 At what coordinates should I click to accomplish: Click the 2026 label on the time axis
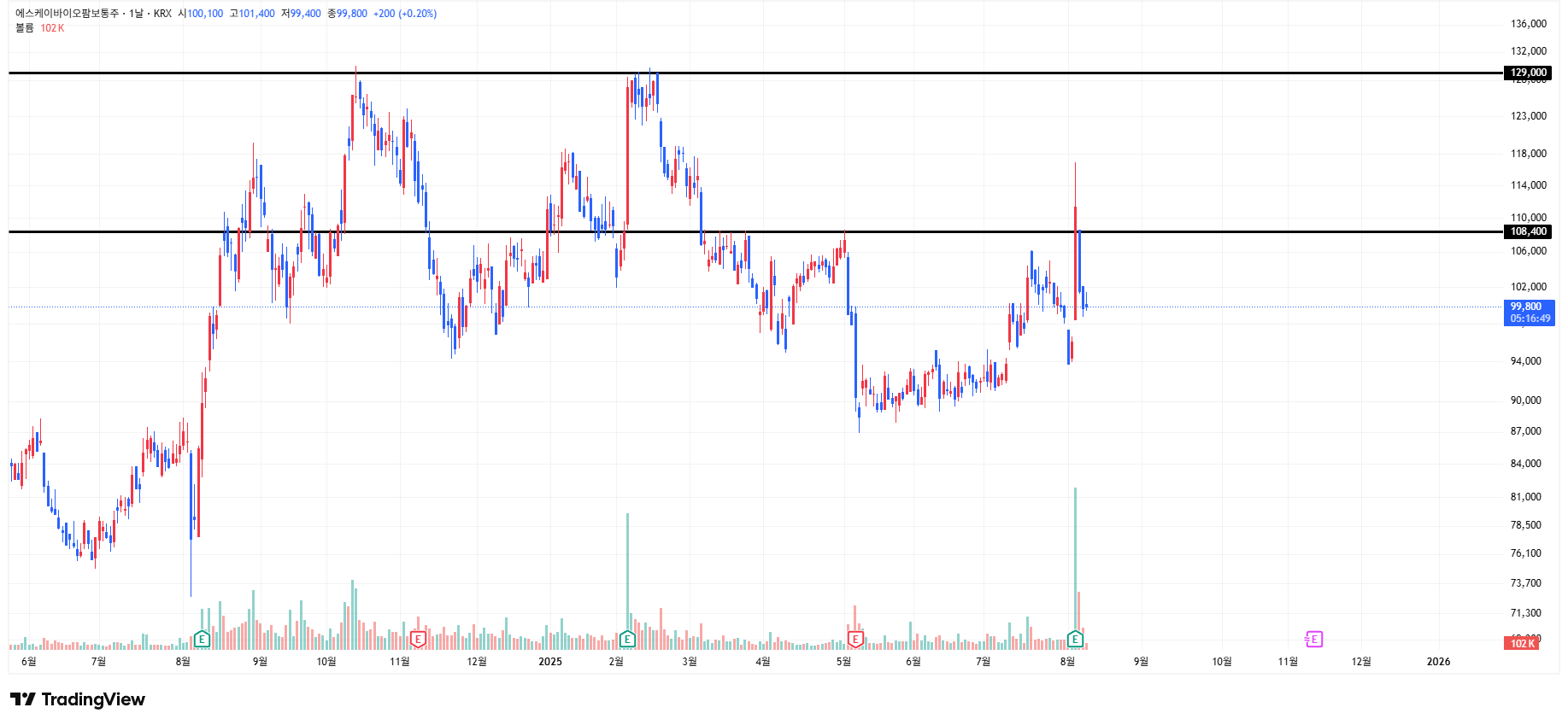pos(1439,662)
